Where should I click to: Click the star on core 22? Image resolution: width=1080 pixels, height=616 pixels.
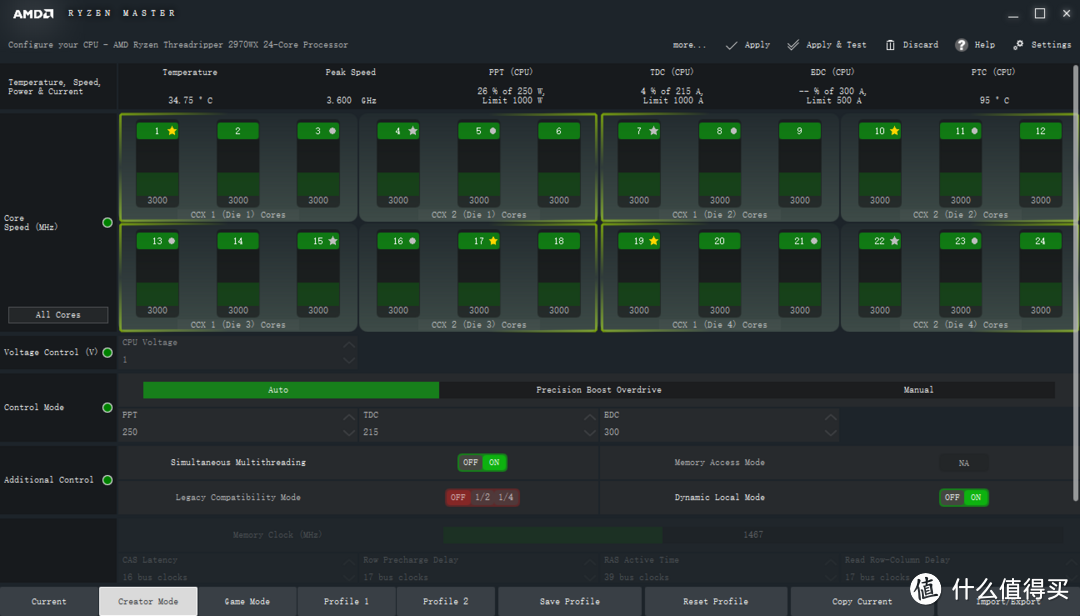pyautogui.click(x=895, y=241)
